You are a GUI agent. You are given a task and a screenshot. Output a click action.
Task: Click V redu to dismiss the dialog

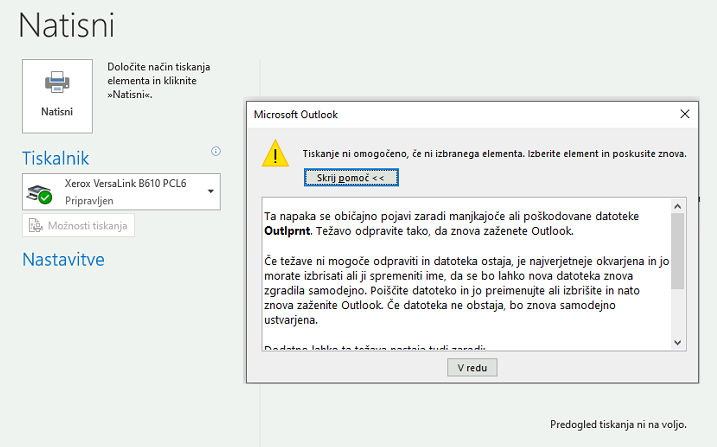[x=472, y=367]
